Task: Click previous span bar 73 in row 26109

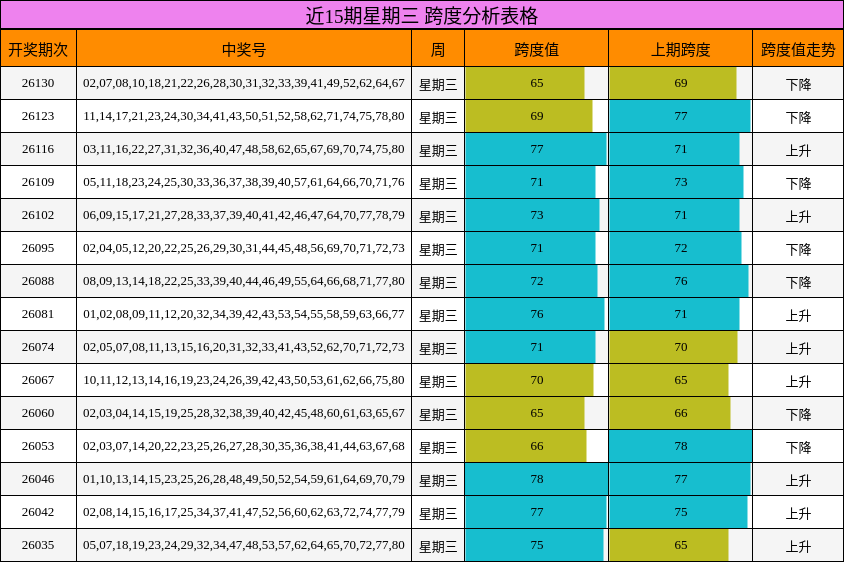Action: 677,182
